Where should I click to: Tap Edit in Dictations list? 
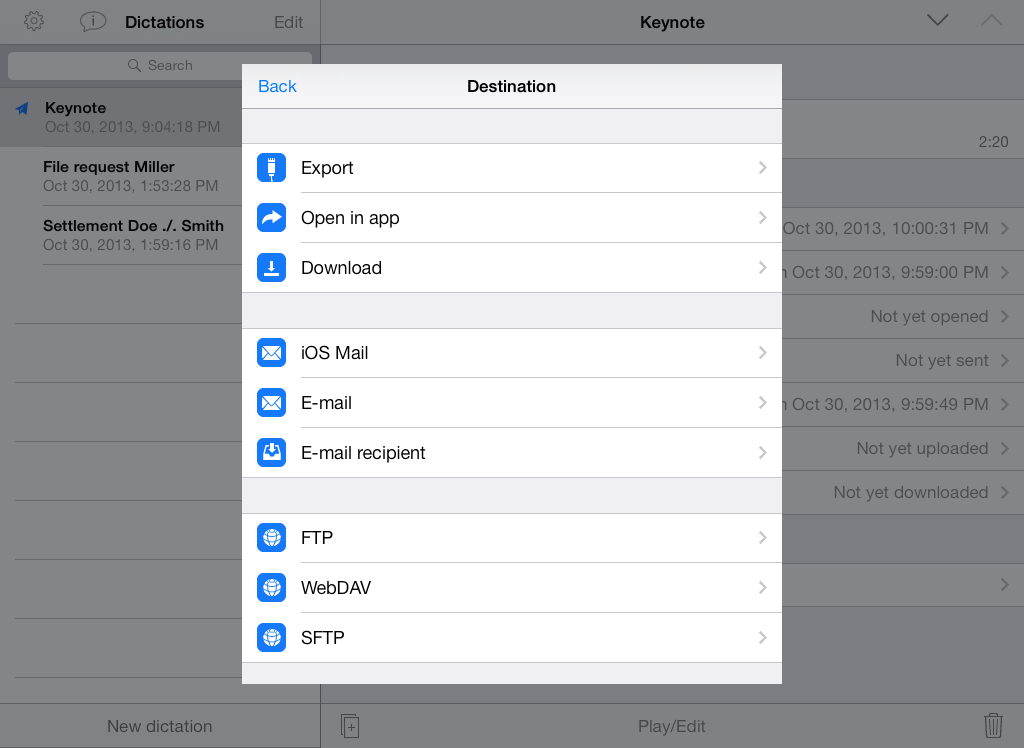pyautogui.click(x=288, y=22)
